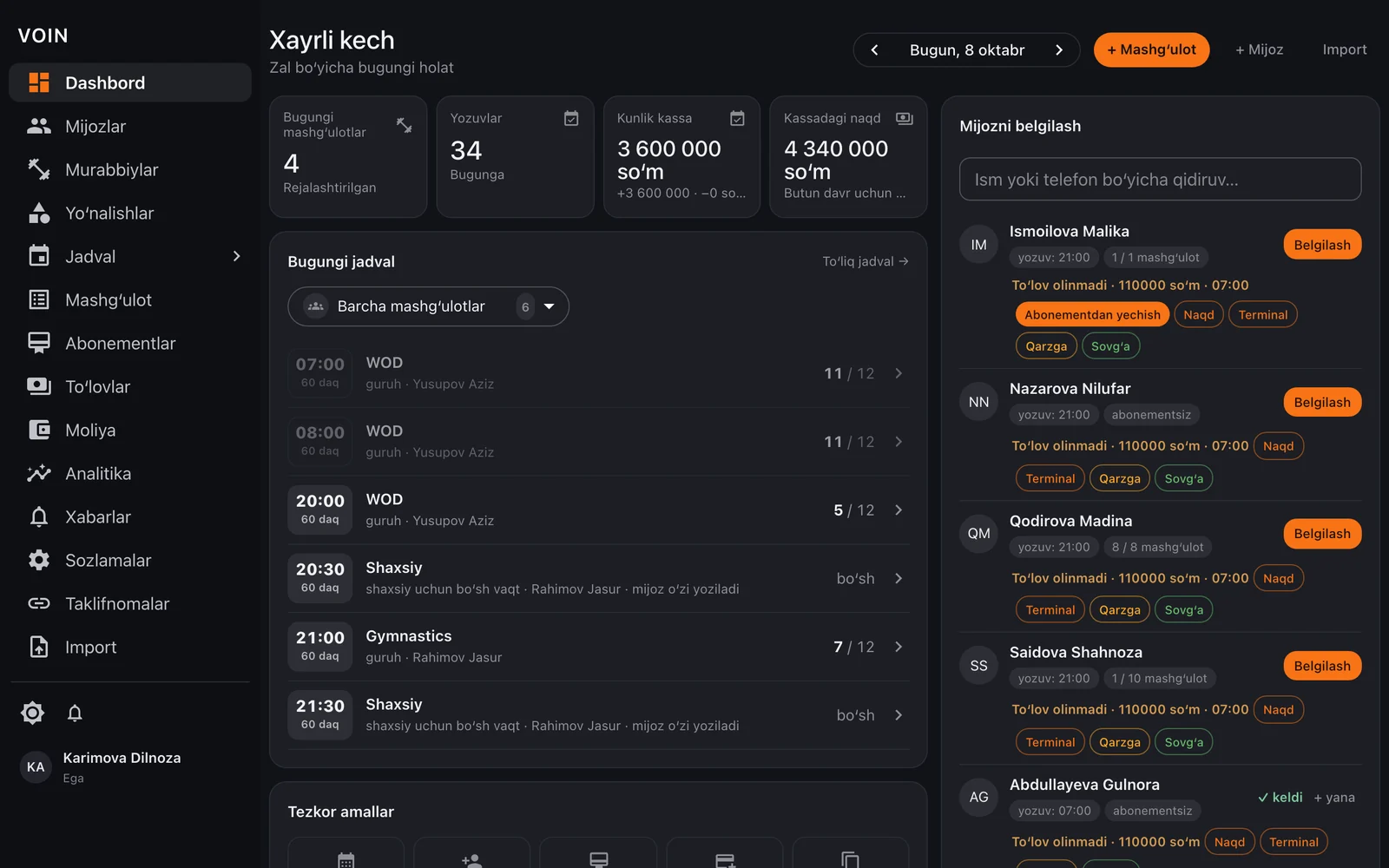The width and height of the screenshot is (1389, 868).
Task: Select Naqd payment for Nazarova Nilufar
Action: click(x=1278, y=446)
